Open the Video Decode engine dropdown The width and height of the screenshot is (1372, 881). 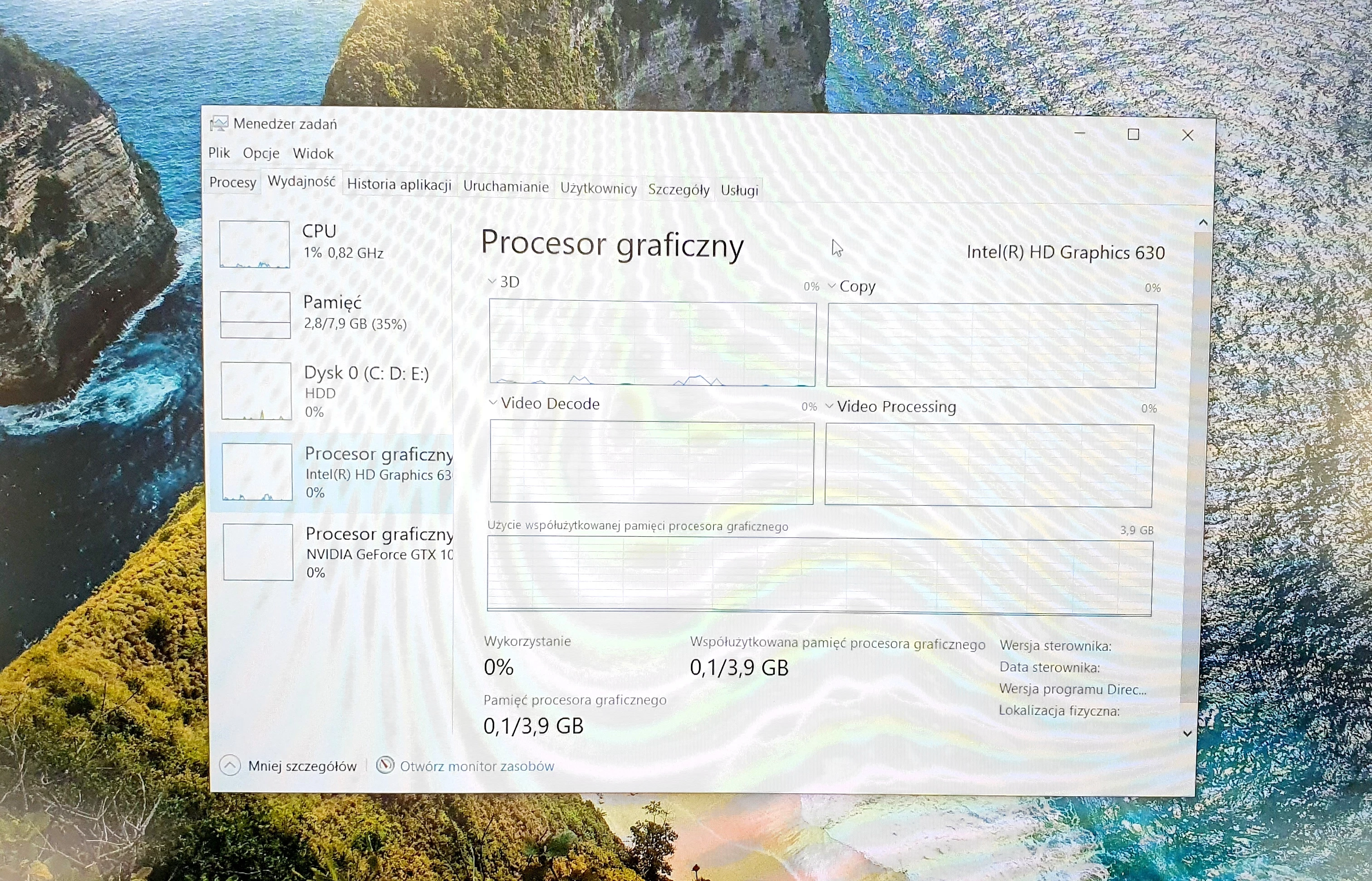pyautogui.click(x=492, y=402)
